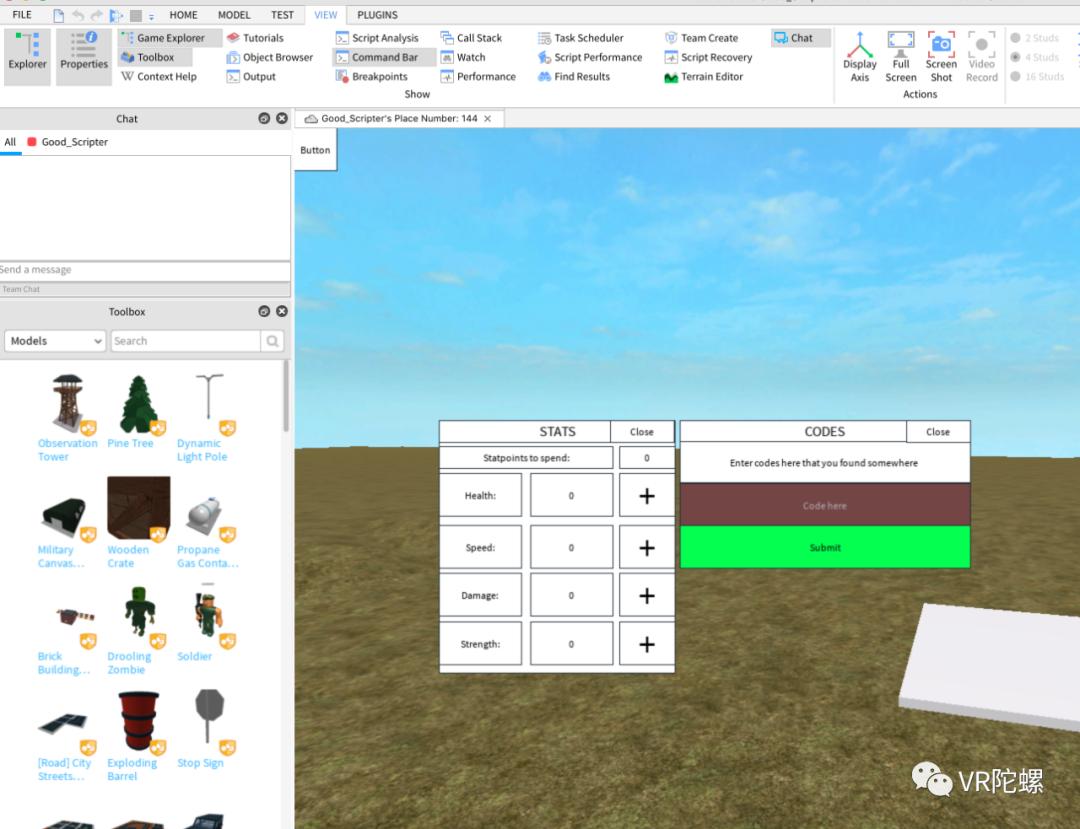Open the Properties panel
This screenshot has width=1080, height=829.
(83, 55)
